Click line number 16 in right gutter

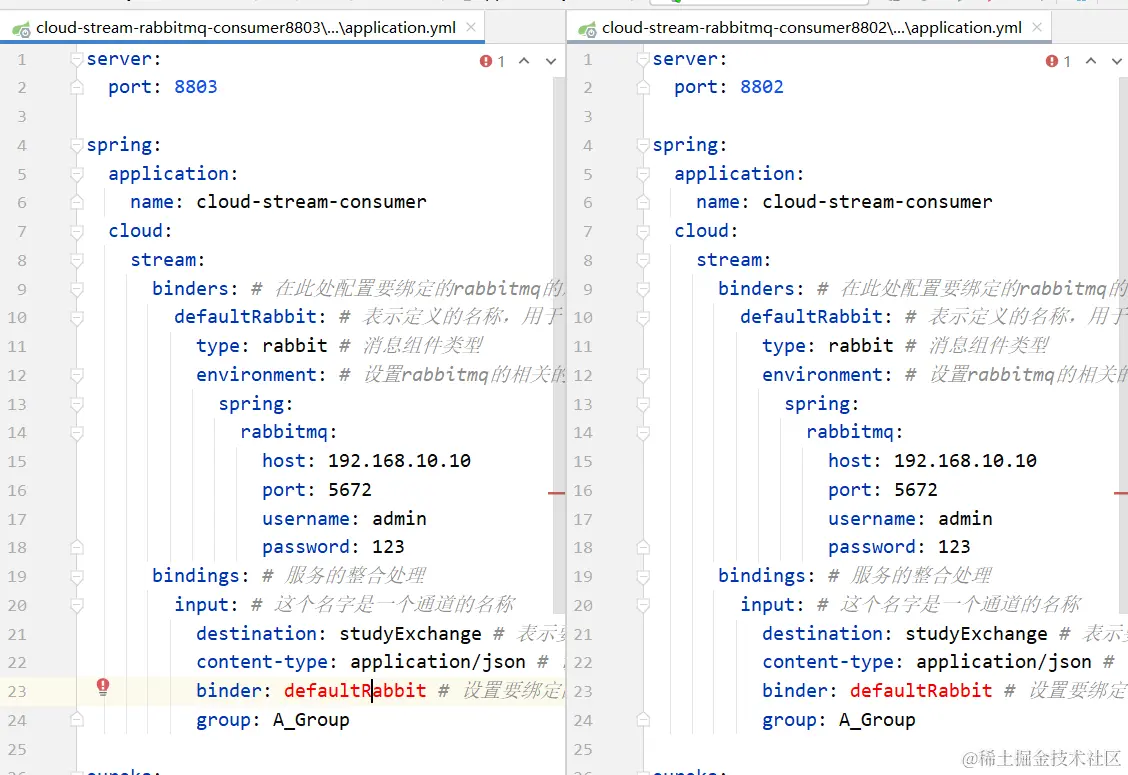[583, 491]
